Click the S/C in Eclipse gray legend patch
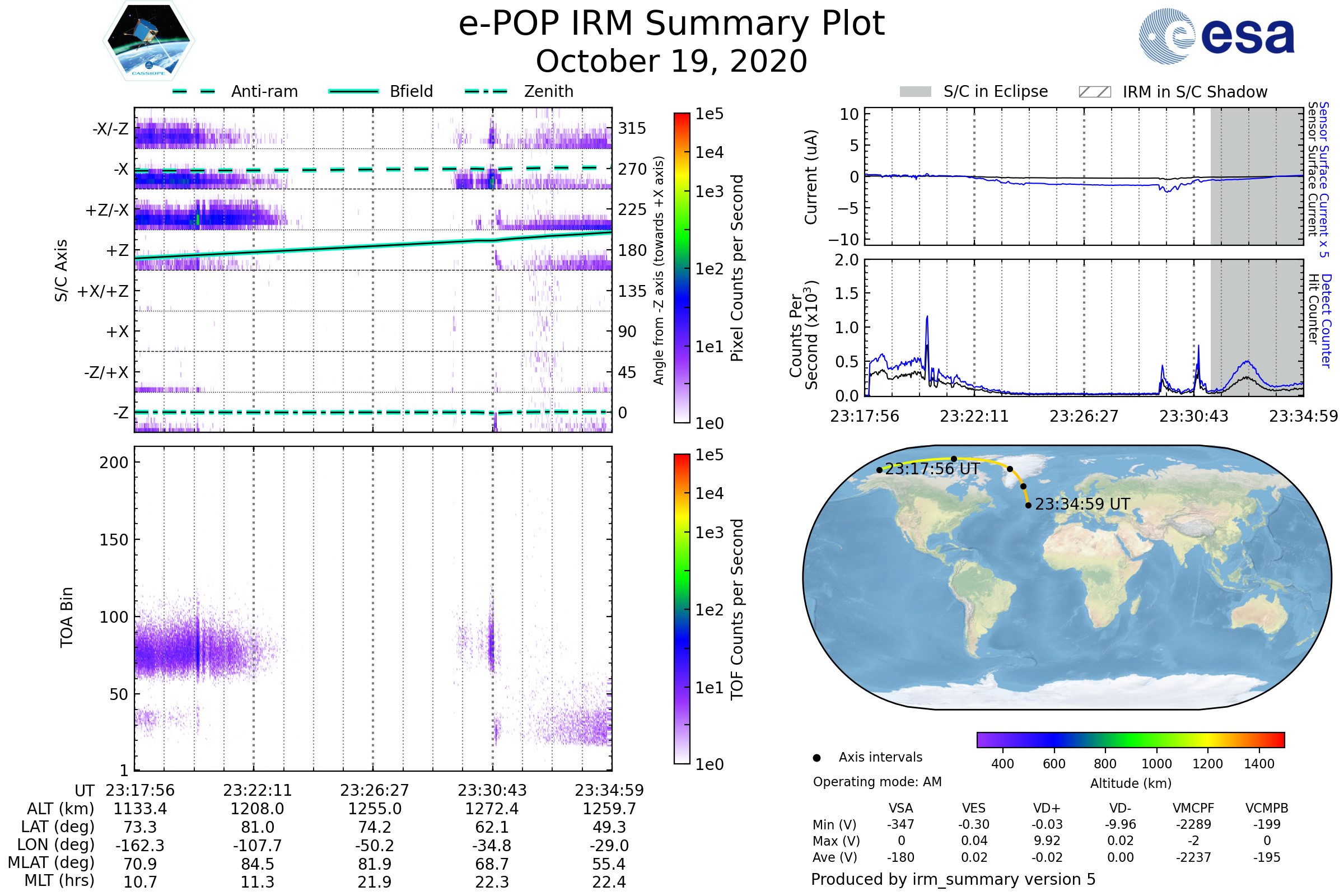Viewport: 1344px width, 896px height. (916, 92)
